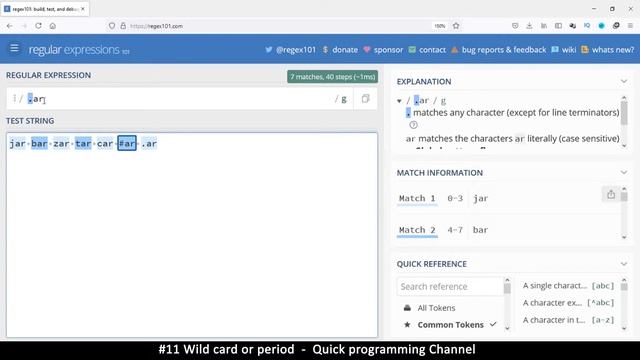Bookmark this page with the star icon

[456, 26]
